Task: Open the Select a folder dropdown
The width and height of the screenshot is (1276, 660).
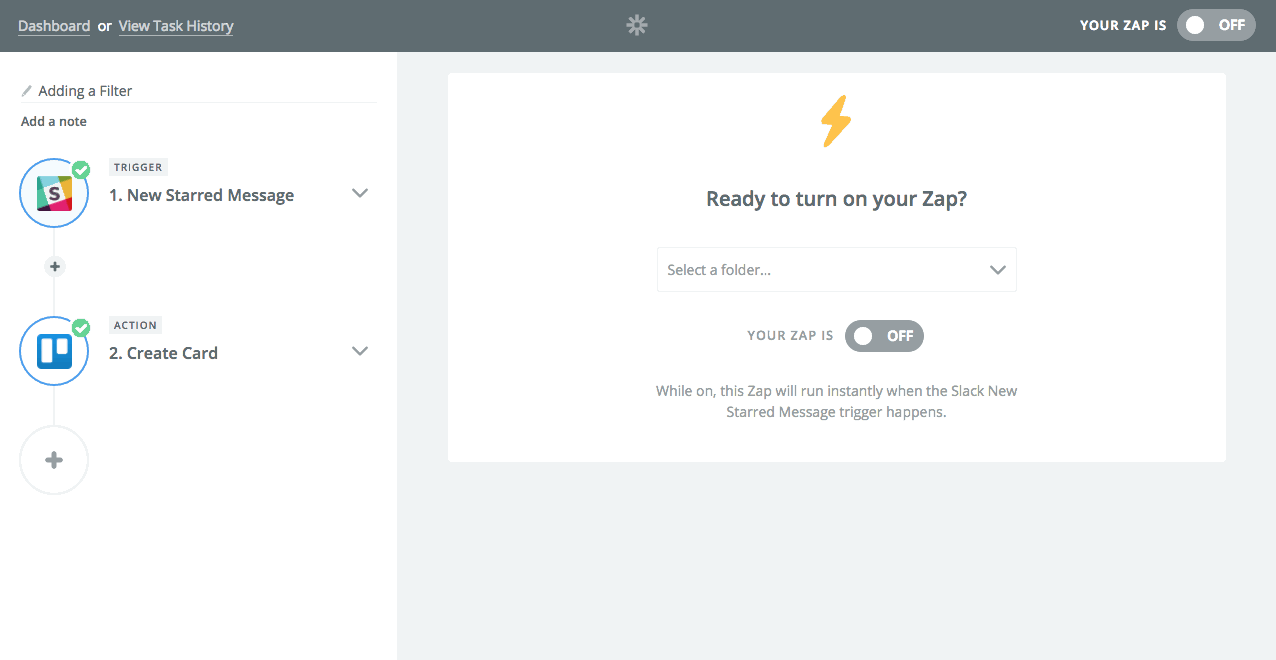Action: coord(836,270)
